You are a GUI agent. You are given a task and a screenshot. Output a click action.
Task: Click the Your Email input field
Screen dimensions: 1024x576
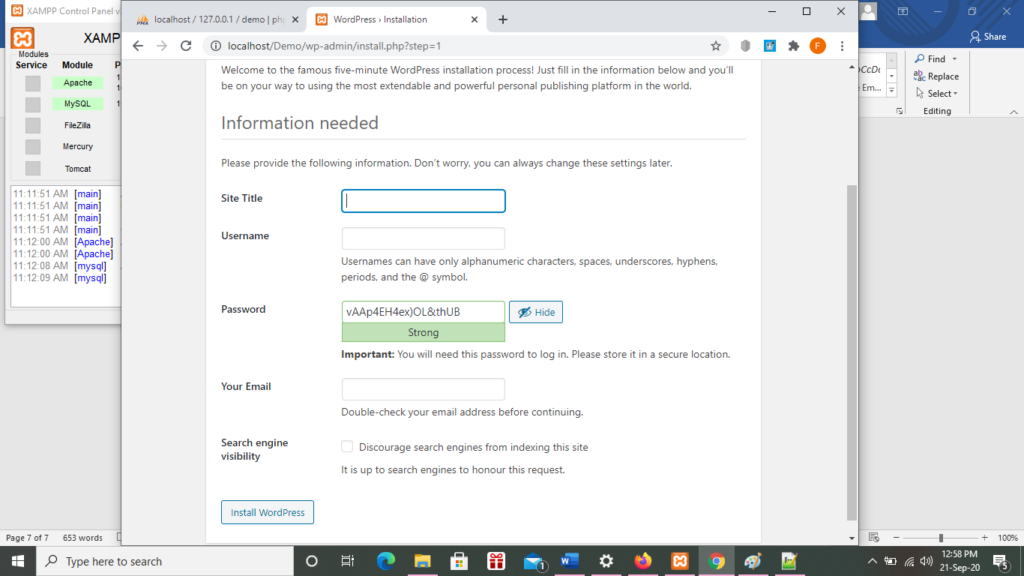tap(423, 389)
